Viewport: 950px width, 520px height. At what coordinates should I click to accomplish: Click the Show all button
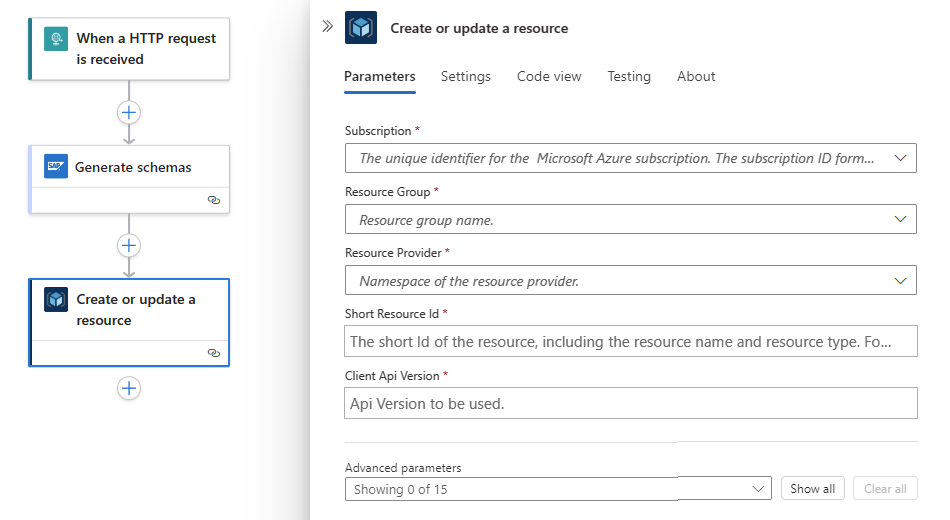point(812,489)
